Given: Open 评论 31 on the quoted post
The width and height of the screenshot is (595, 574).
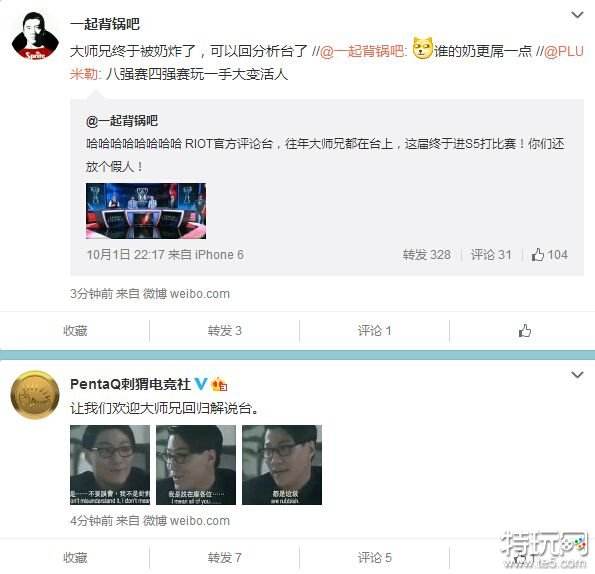Looking at the screenshot, I should pos(491,255).
